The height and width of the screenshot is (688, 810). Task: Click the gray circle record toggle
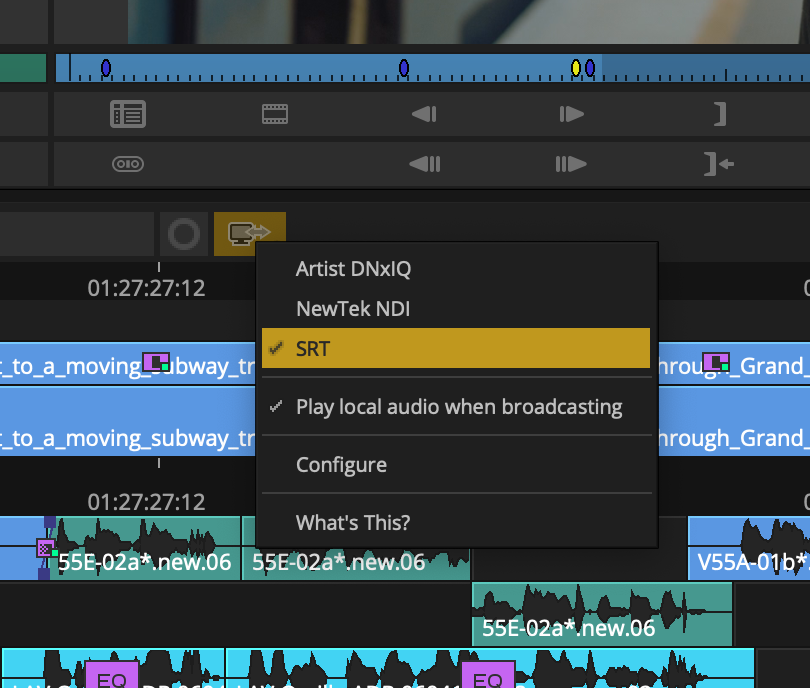(x=185, y=232)
